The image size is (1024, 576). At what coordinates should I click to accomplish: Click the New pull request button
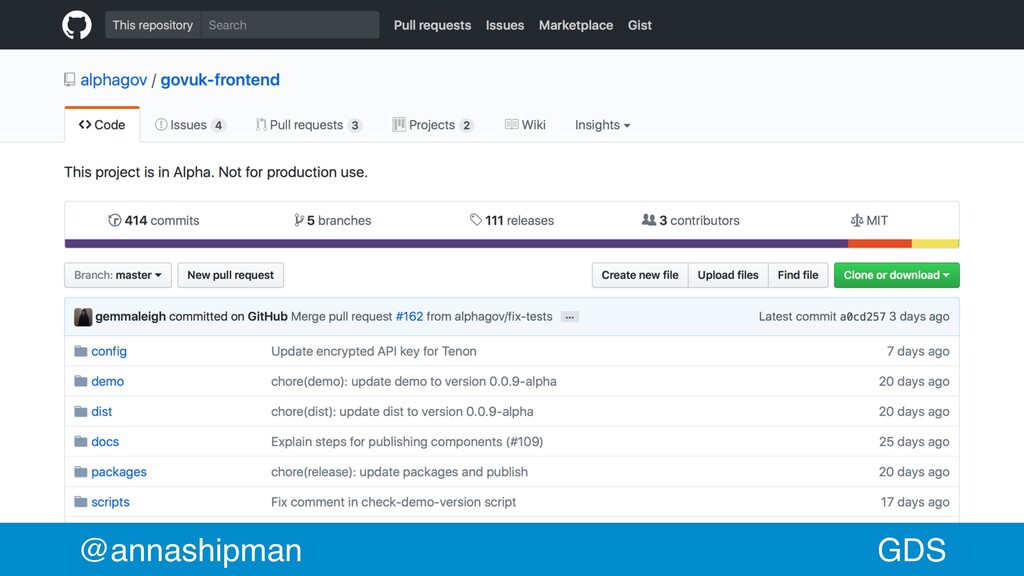tap(231, 275)
